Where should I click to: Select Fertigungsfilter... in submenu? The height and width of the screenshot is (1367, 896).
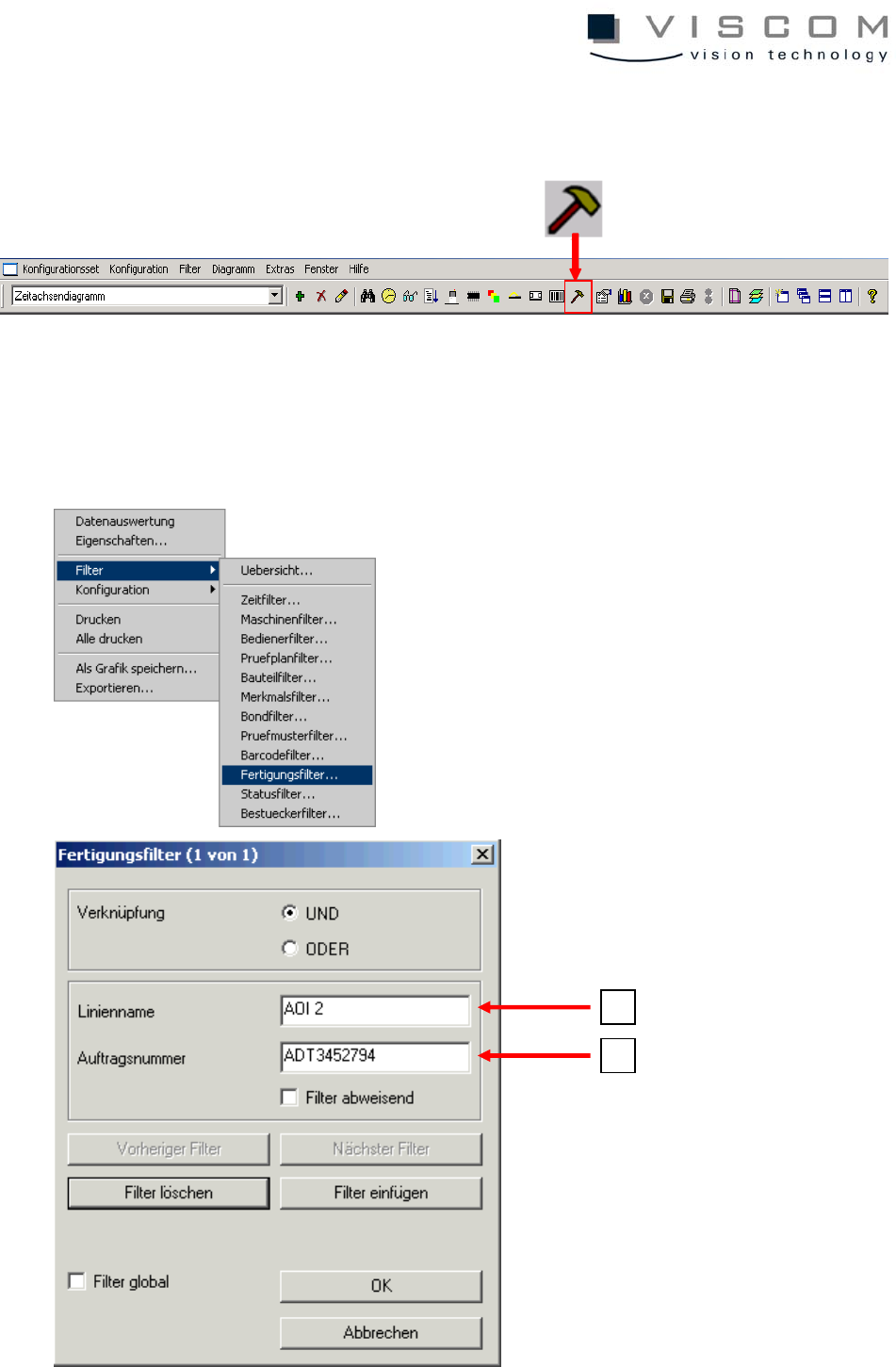tap(298, 774)
